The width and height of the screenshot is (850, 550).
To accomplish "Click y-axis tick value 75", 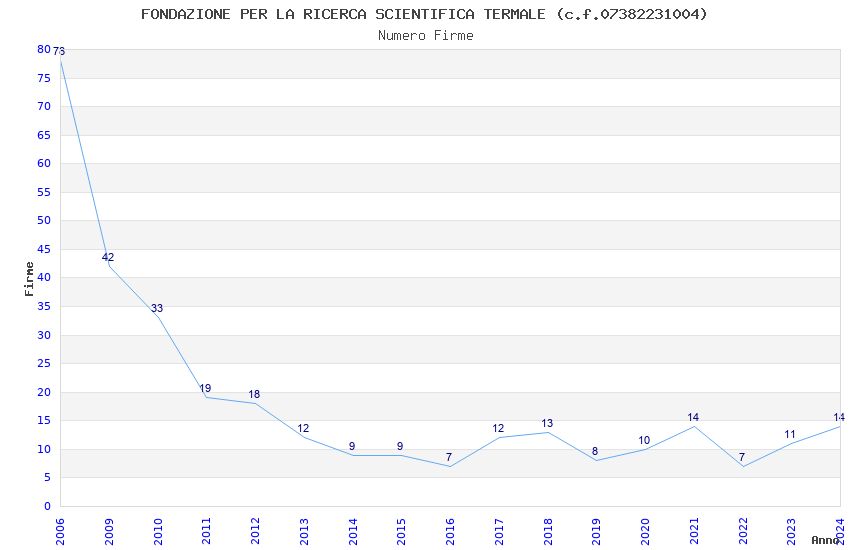I will (44, 78).
